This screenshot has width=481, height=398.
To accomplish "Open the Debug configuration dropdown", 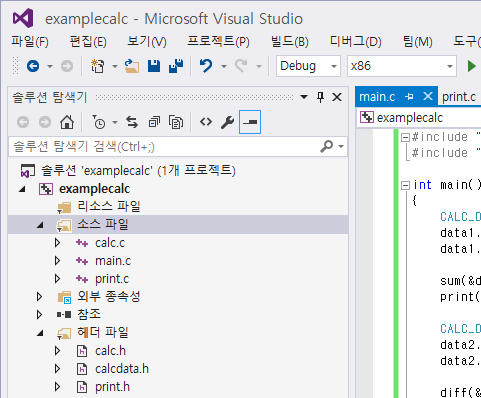I will tap(334, 66).
